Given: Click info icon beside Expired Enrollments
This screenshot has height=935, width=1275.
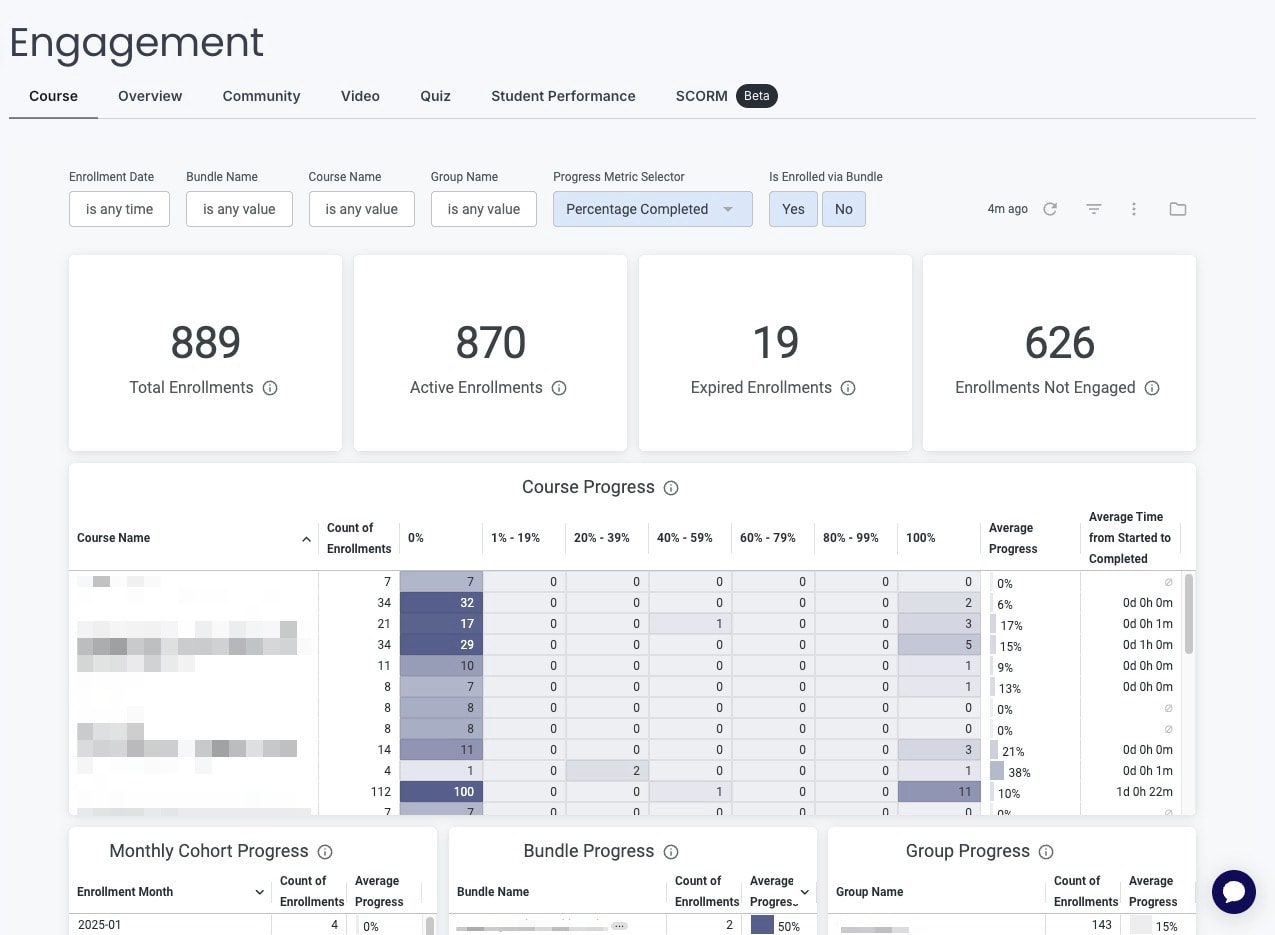Looking at the screenshot, I should point(848,388).
